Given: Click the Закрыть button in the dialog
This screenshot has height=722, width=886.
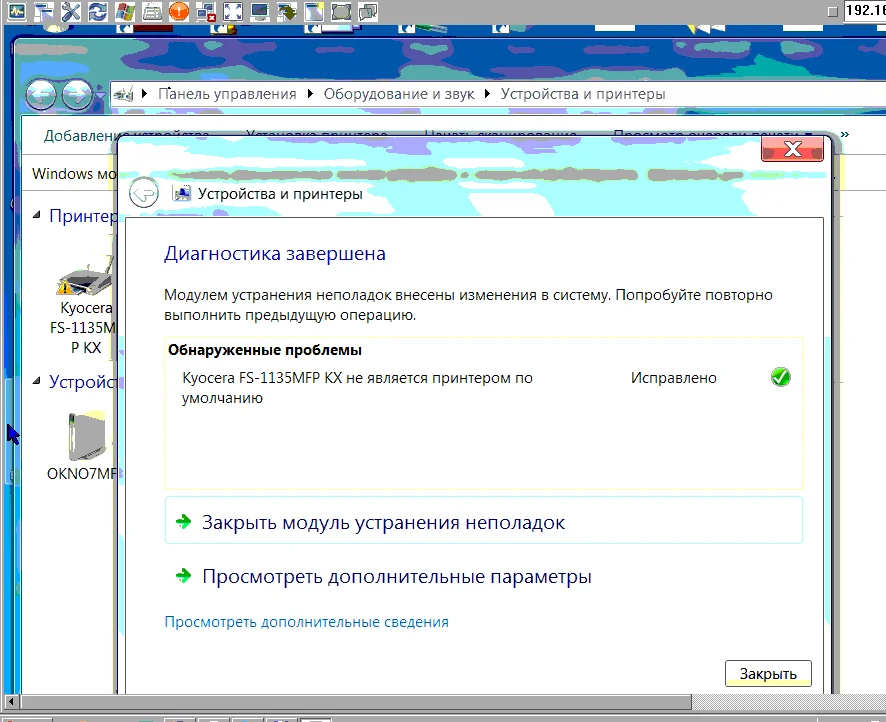Looking at the screenshot, I should point(768,673).
